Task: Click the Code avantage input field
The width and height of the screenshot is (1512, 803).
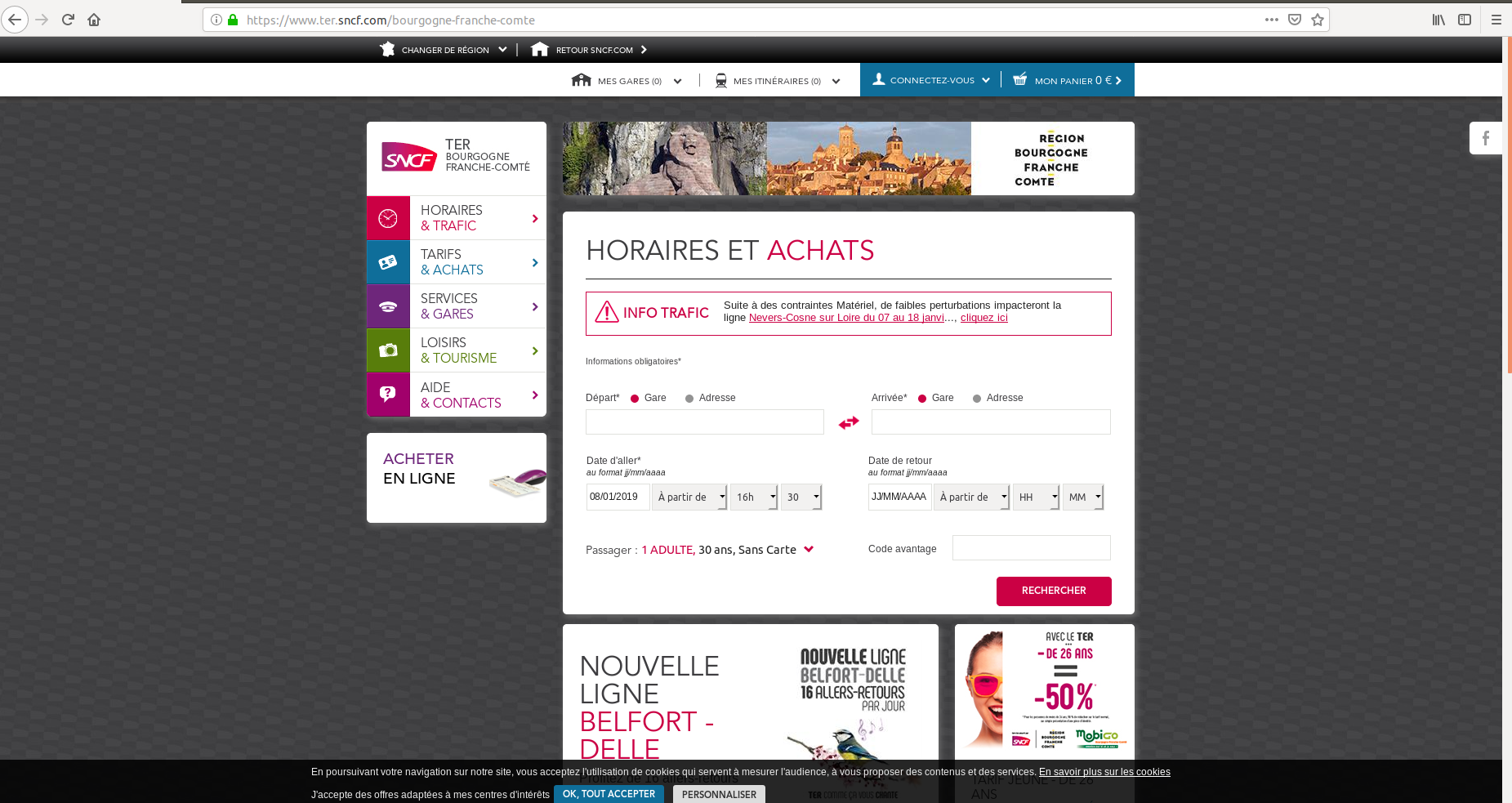Action: click(1031, 547)
